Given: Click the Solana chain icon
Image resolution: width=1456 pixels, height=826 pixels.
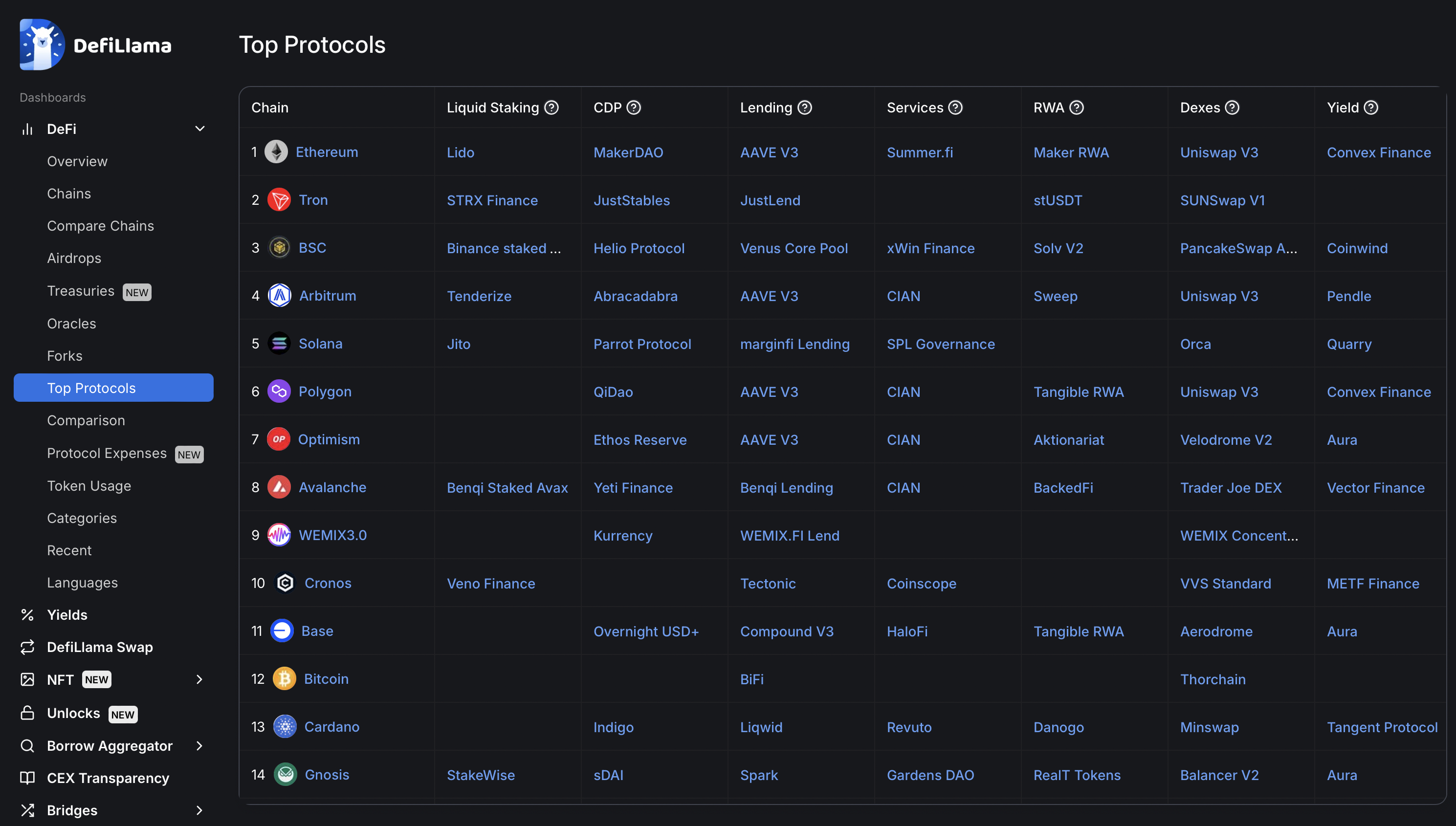Looking at the screenshot, I should 279,343.
